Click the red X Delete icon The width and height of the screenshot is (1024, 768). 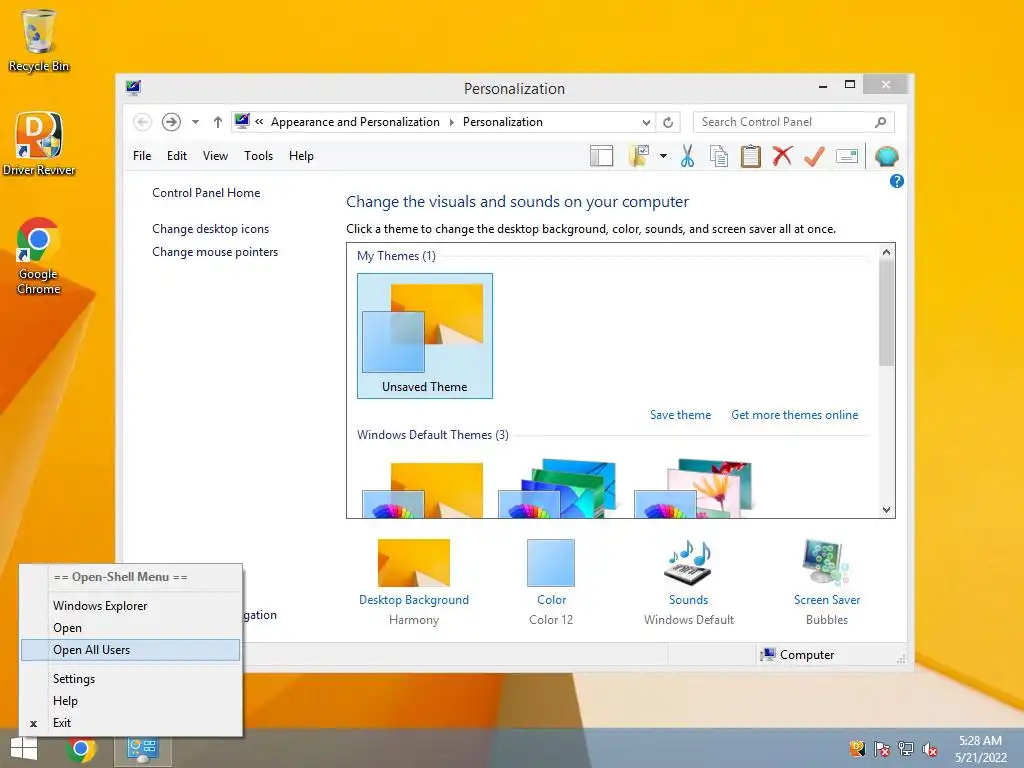(x=782, y=156)
